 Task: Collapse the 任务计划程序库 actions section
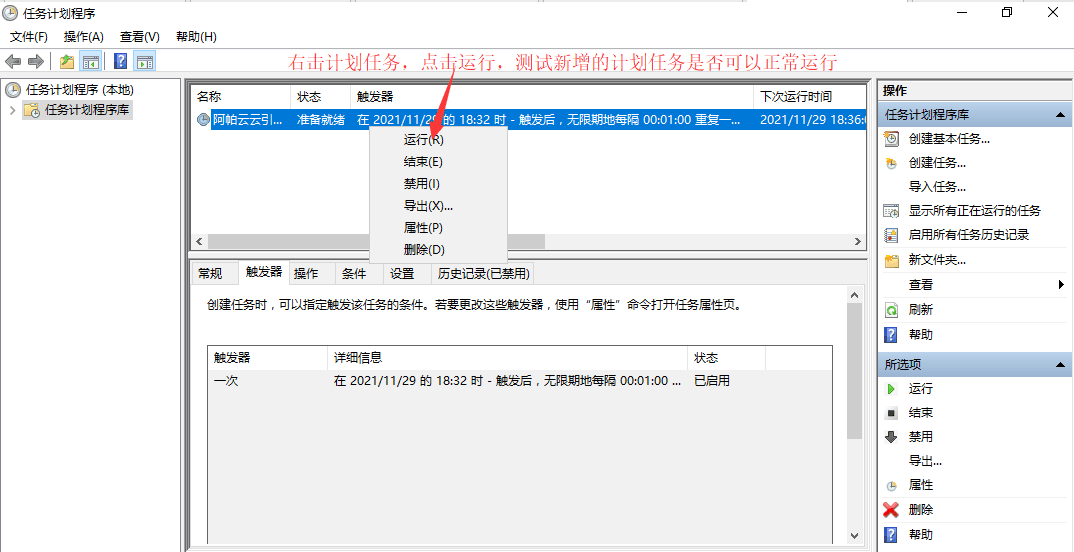(1061, 116)
